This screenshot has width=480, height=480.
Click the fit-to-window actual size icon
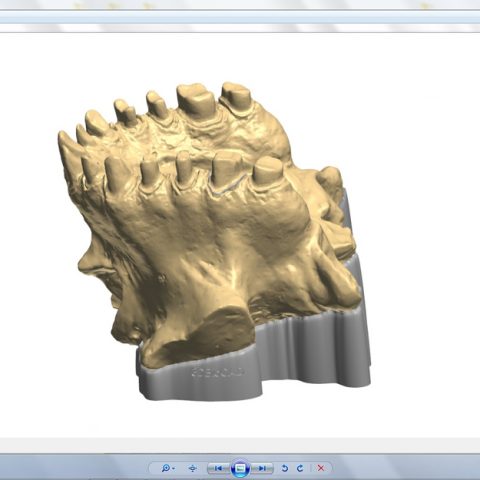pyautogui.click(x=192, y=468)
